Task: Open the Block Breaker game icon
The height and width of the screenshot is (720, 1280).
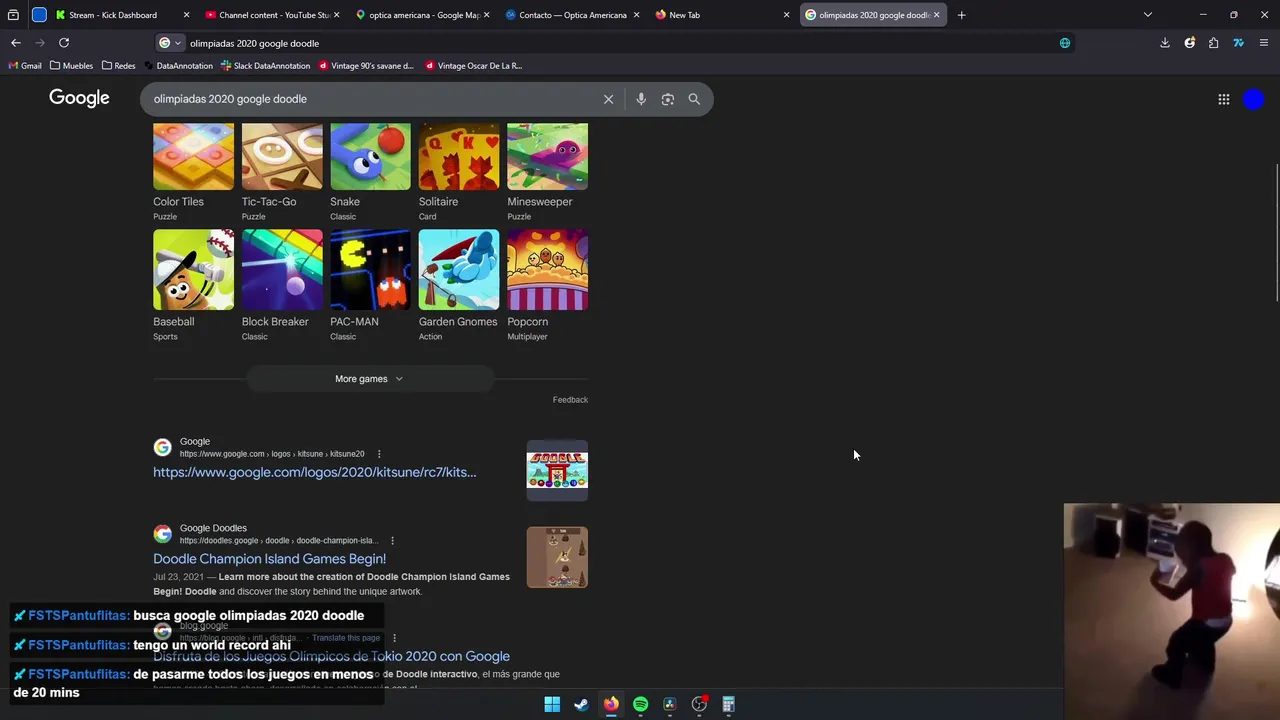Action: click(x=282, y=270)
